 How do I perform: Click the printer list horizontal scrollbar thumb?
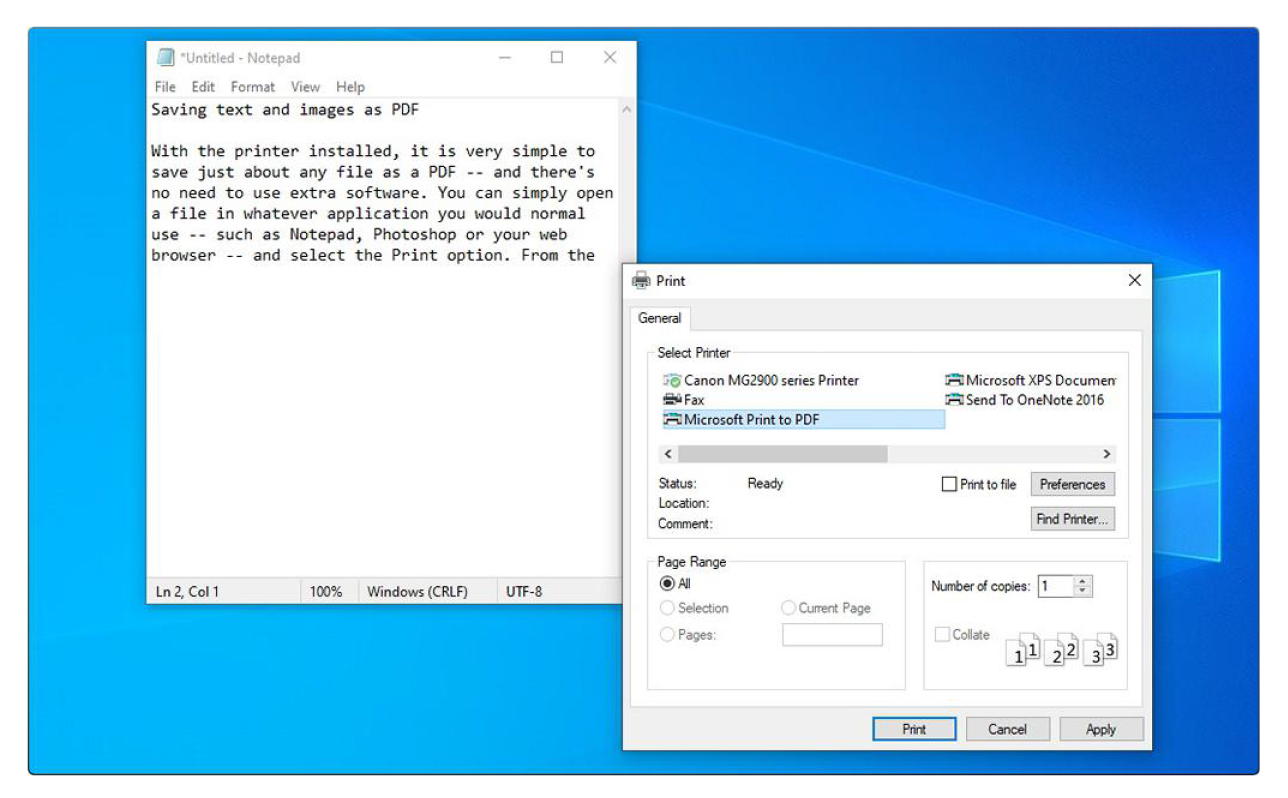[782, 454]
